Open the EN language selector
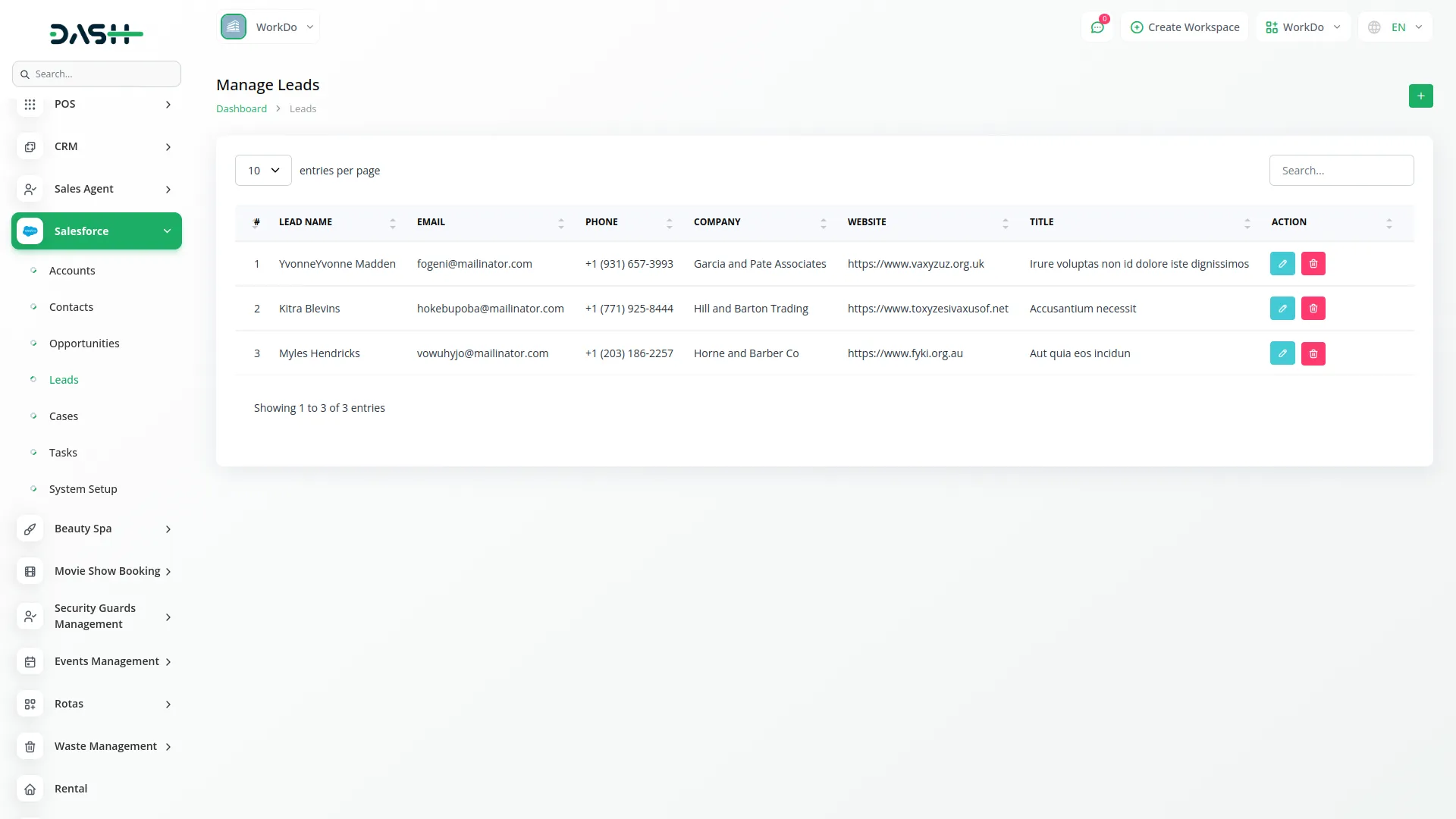1456x819 pixels. click(x=1395, y=27)
